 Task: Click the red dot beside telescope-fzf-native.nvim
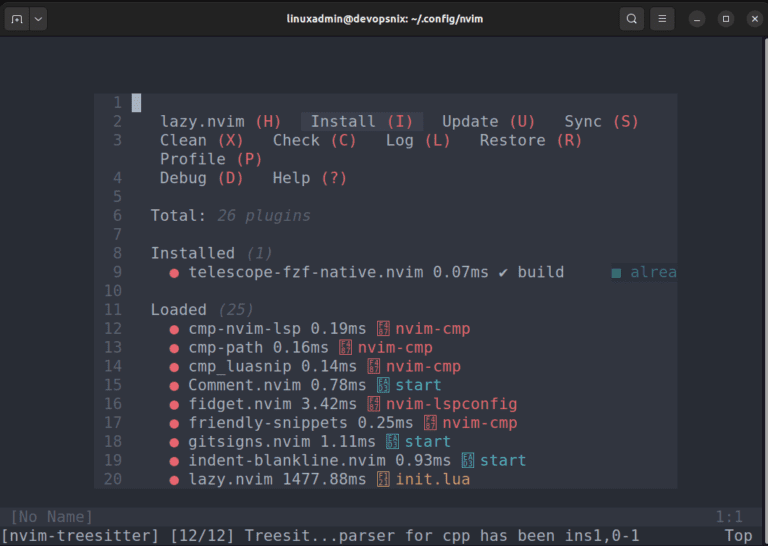(x=174, y=273)
